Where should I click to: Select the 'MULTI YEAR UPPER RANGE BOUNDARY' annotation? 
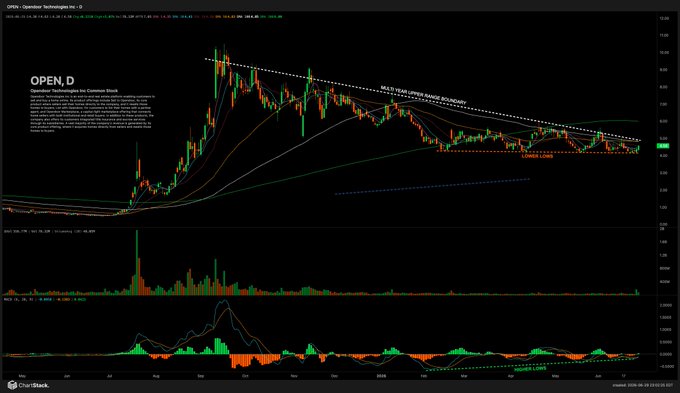(423, 95)
